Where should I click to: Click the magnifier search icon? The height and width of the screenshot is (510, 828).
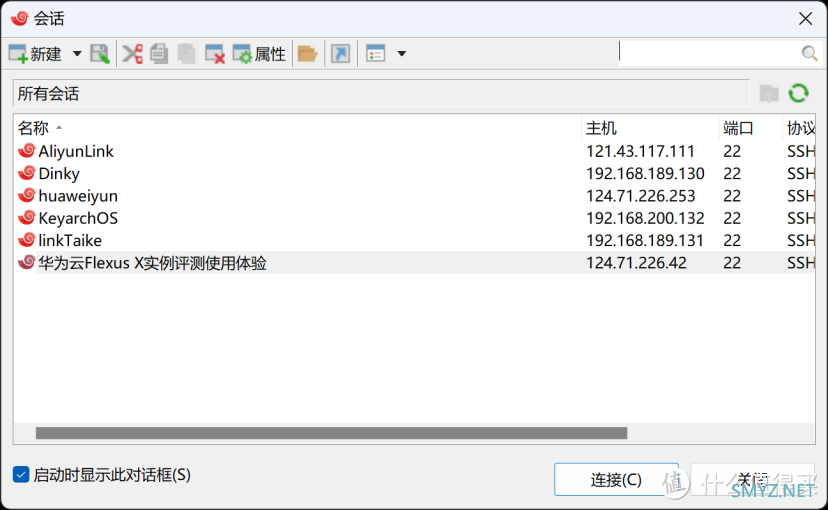pyautogui.click(x=809, y=53)
